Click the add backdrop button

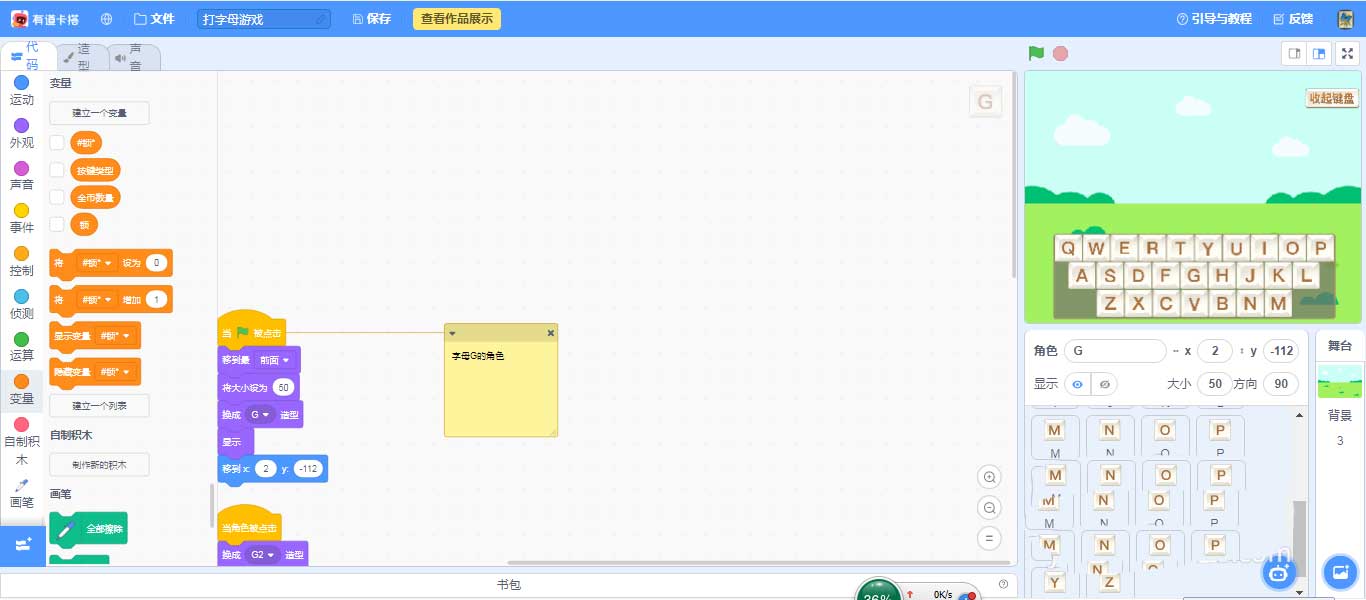(1338, 571)
